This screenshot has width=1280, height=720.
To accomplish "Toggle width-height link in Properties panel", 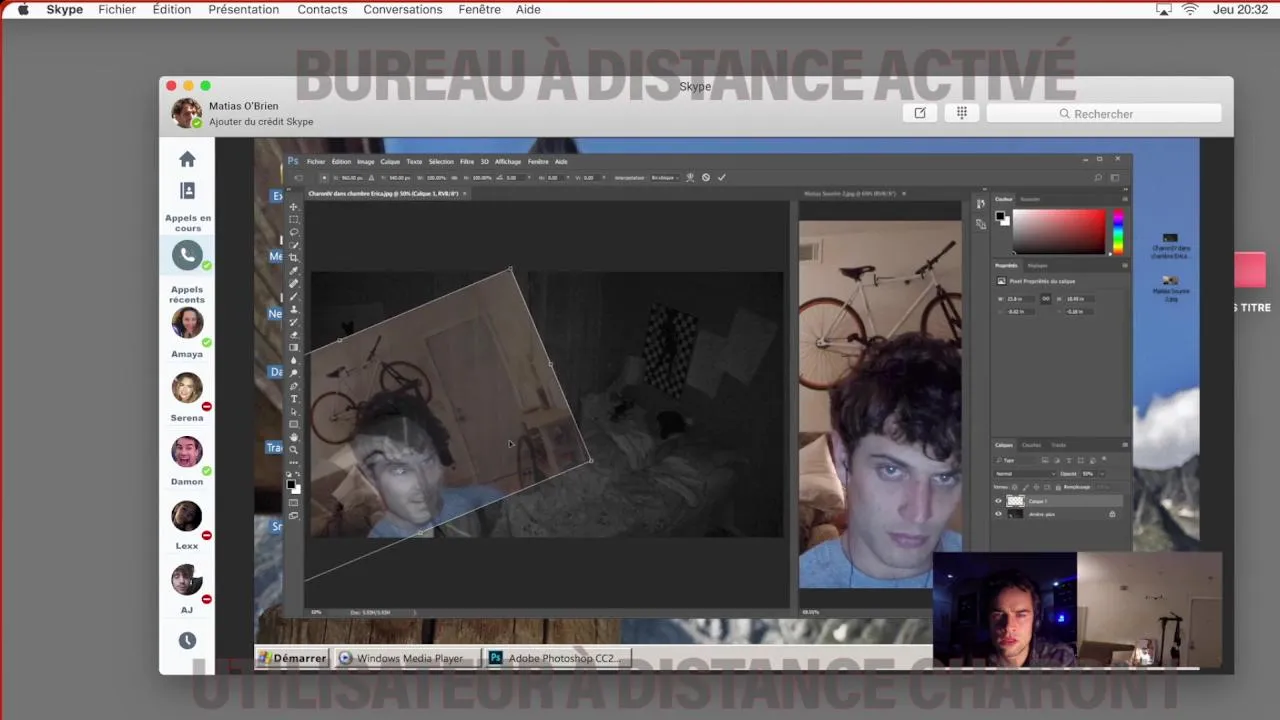I will 1046,299.
